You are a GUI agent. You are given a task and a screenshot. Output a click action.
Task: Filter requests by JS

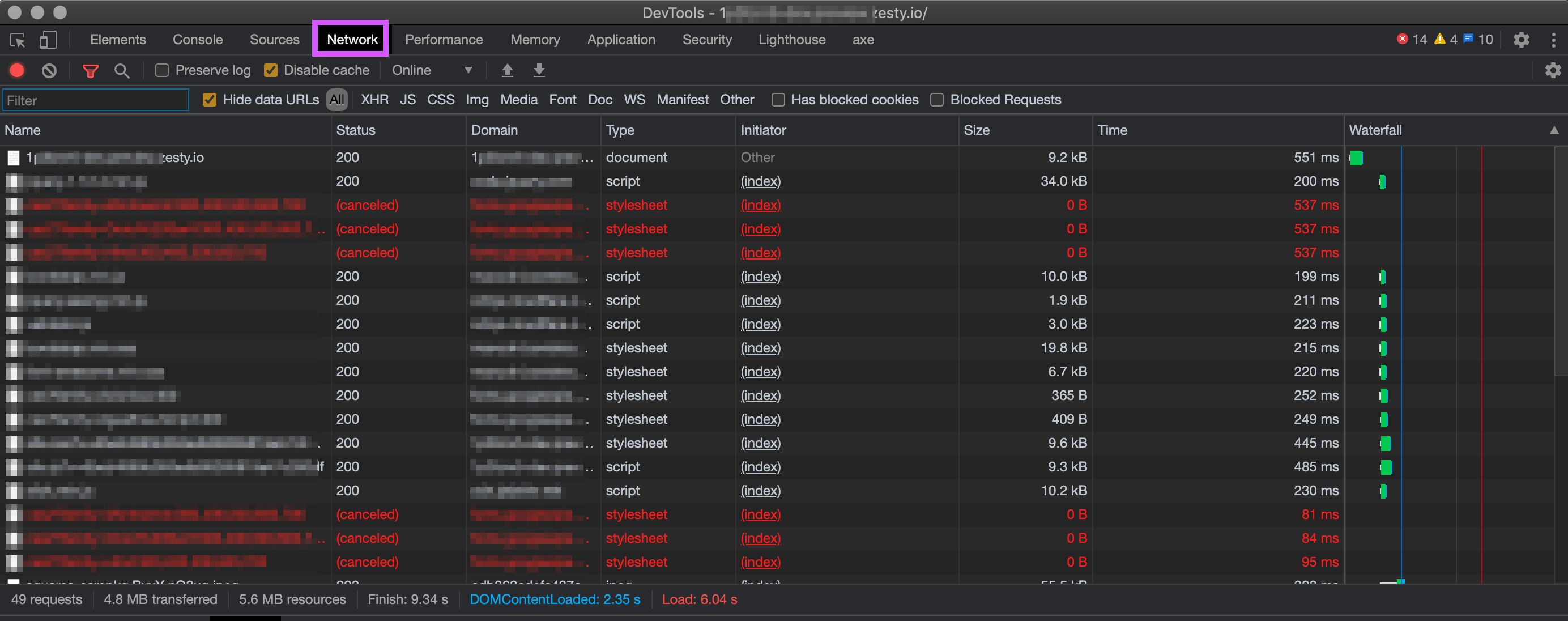408,100
